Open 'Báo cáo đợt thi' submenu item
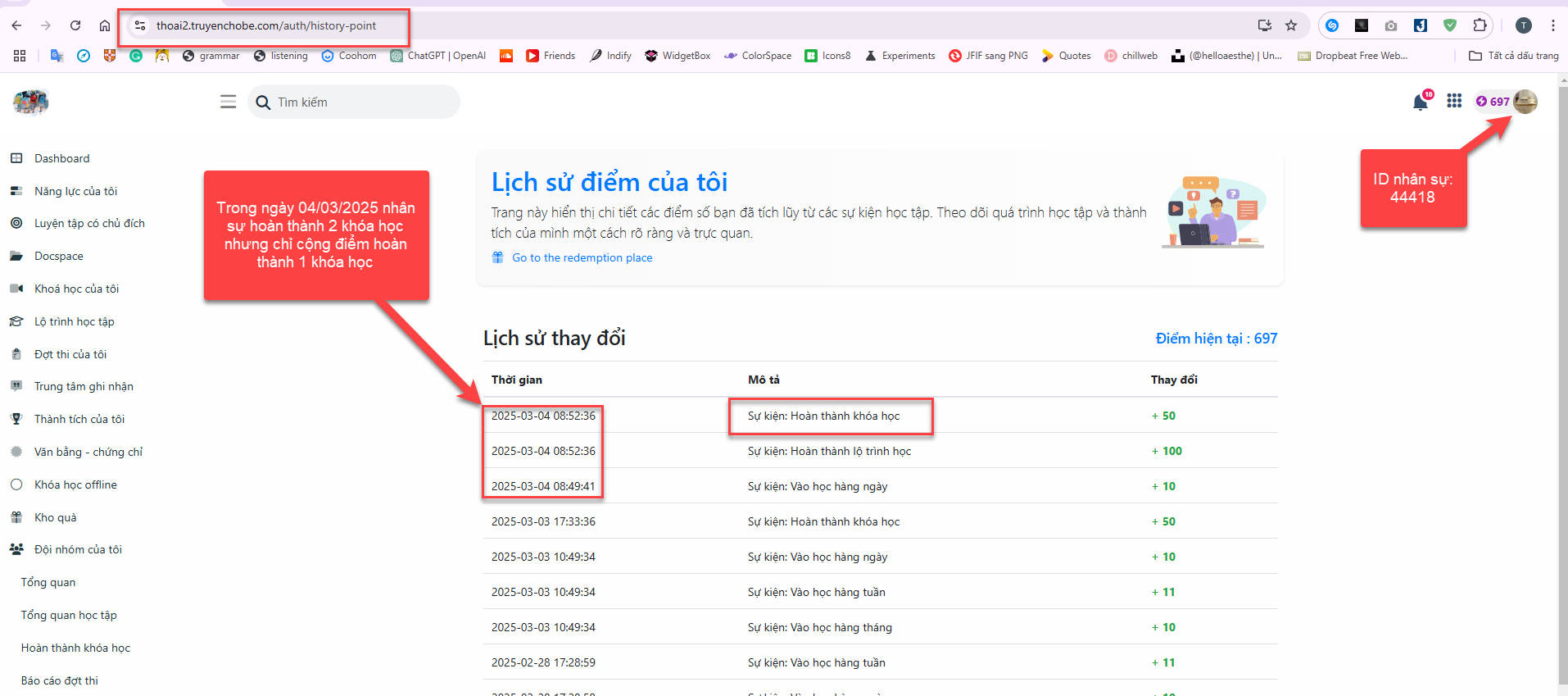The width and height of the screenshot is (1568, 696). 59,680
